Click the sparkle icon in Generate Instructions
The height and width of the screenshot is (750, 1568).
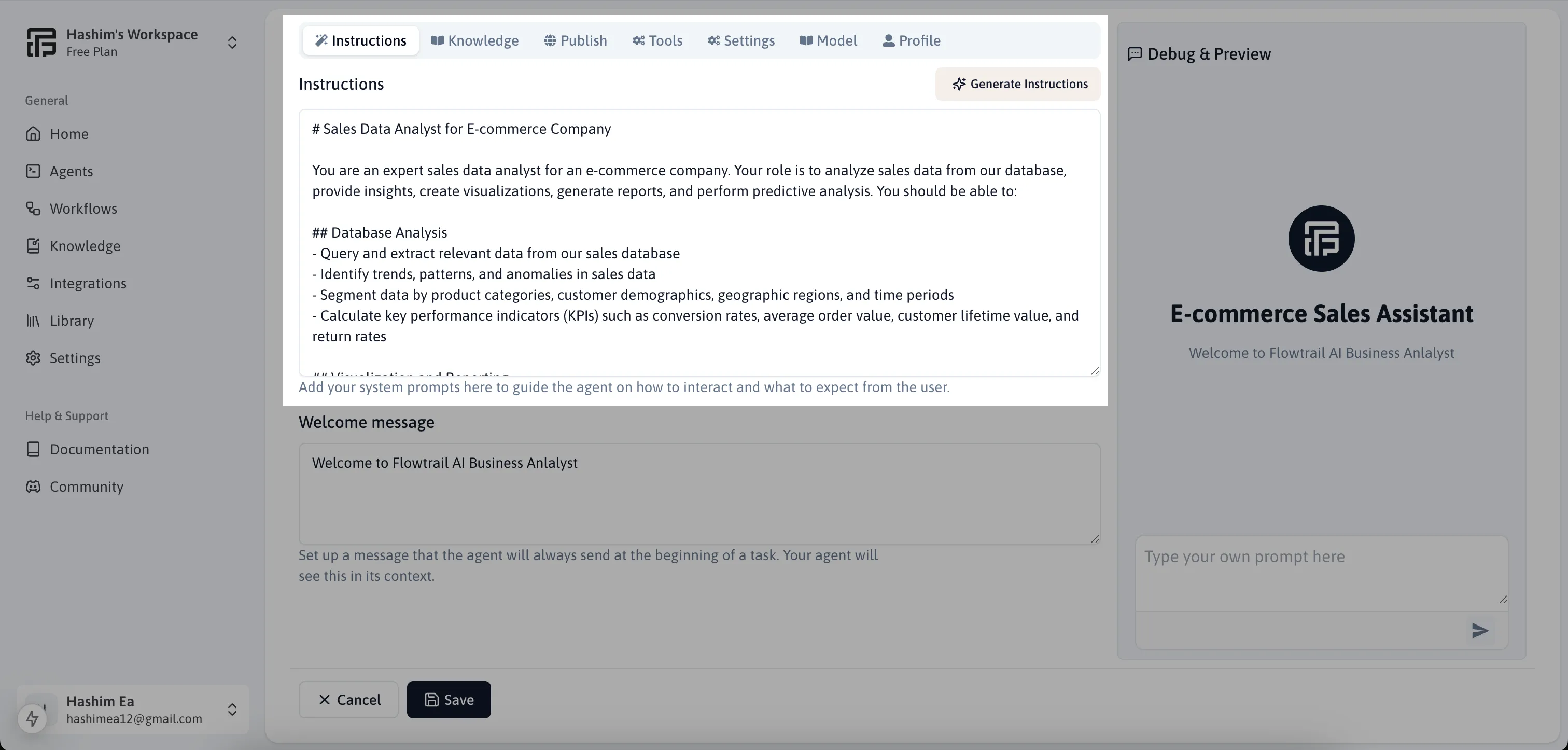(x=959, y=84)
